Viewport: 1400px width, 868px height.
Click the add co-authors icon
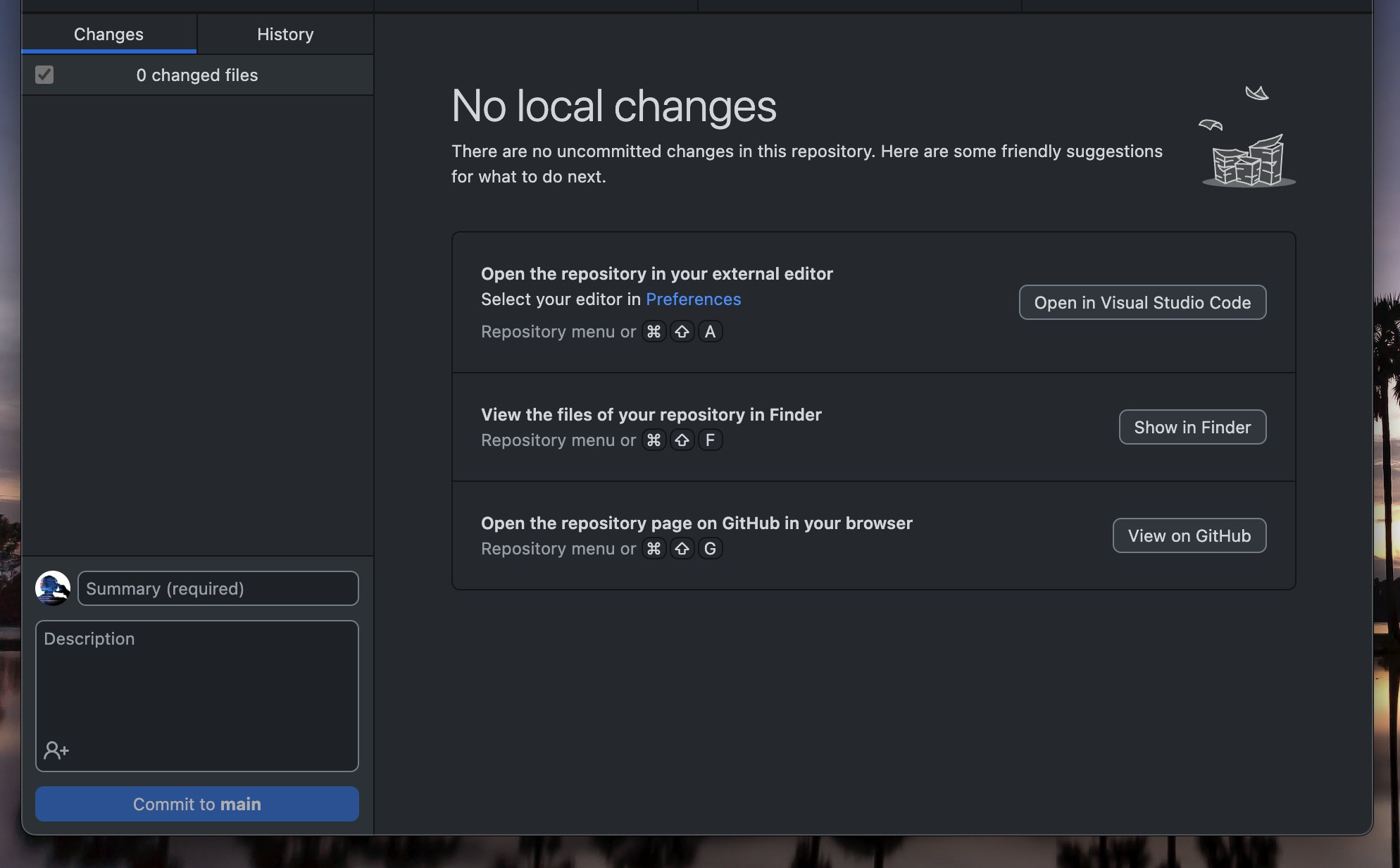pos(55,750)
